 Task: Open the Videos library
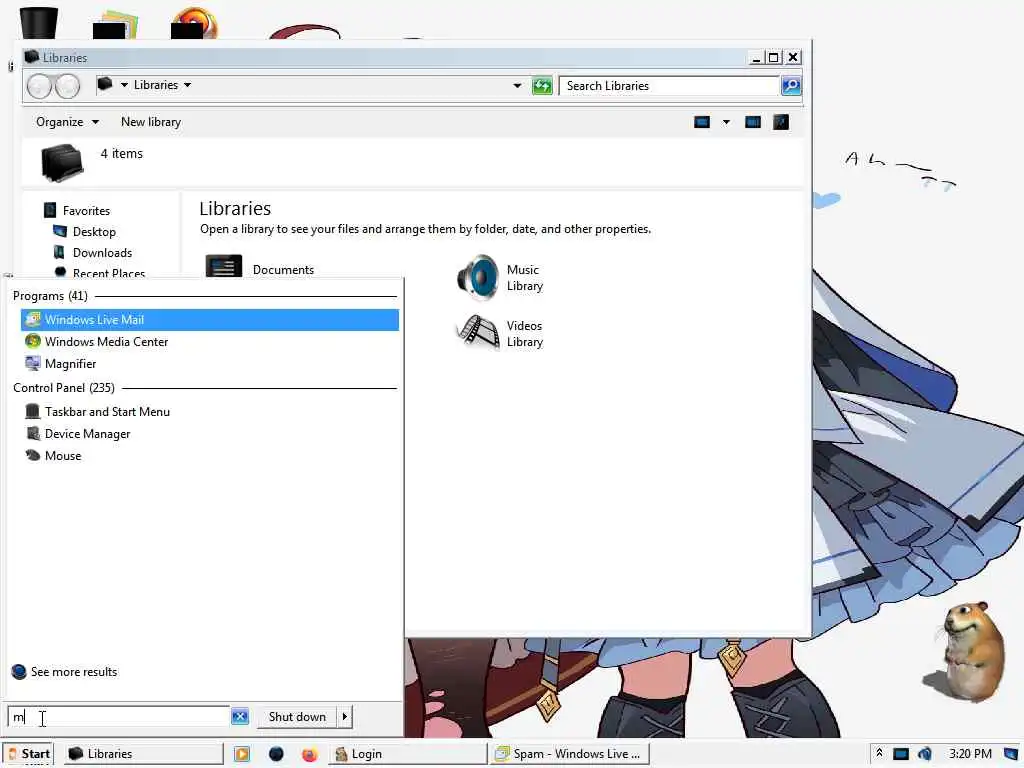pos(501,333)
